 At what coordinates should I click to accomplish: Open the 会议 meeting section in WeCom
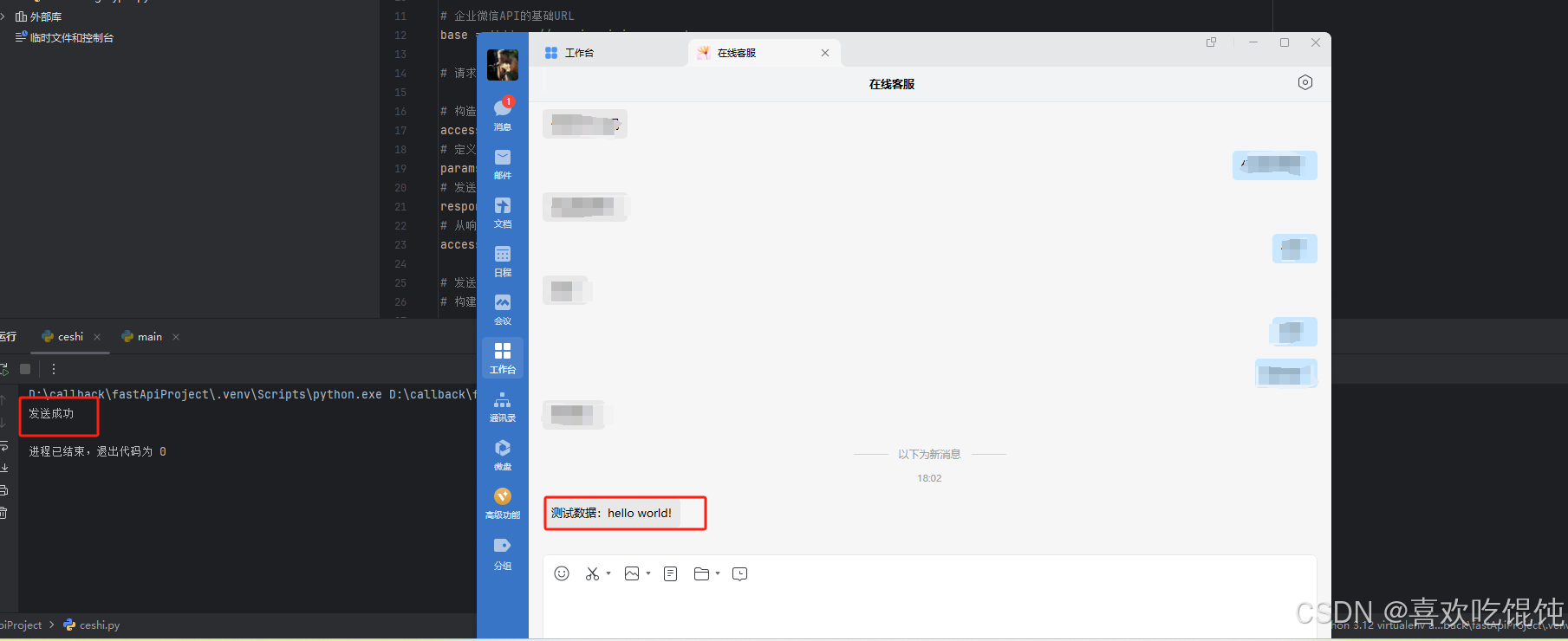coord(503,308)
